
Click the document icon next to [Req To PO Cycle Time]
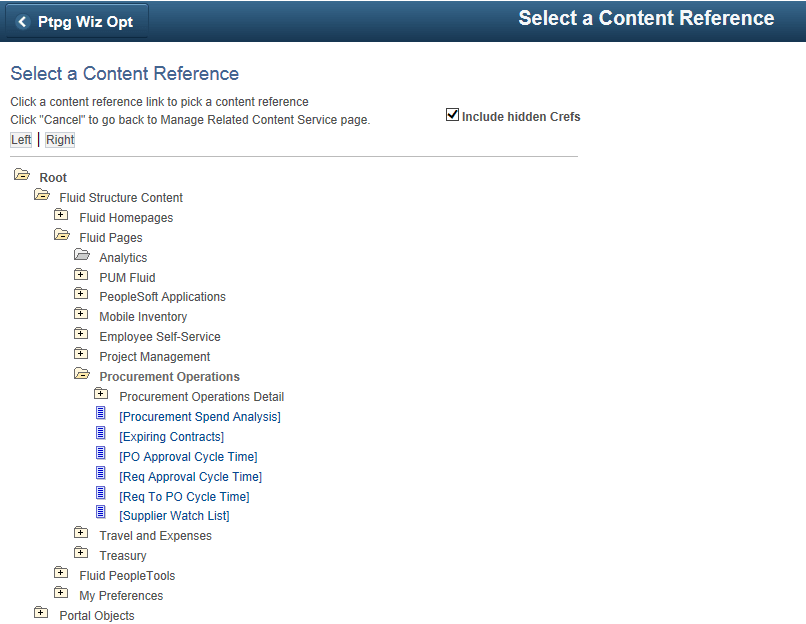click(101, 493)
